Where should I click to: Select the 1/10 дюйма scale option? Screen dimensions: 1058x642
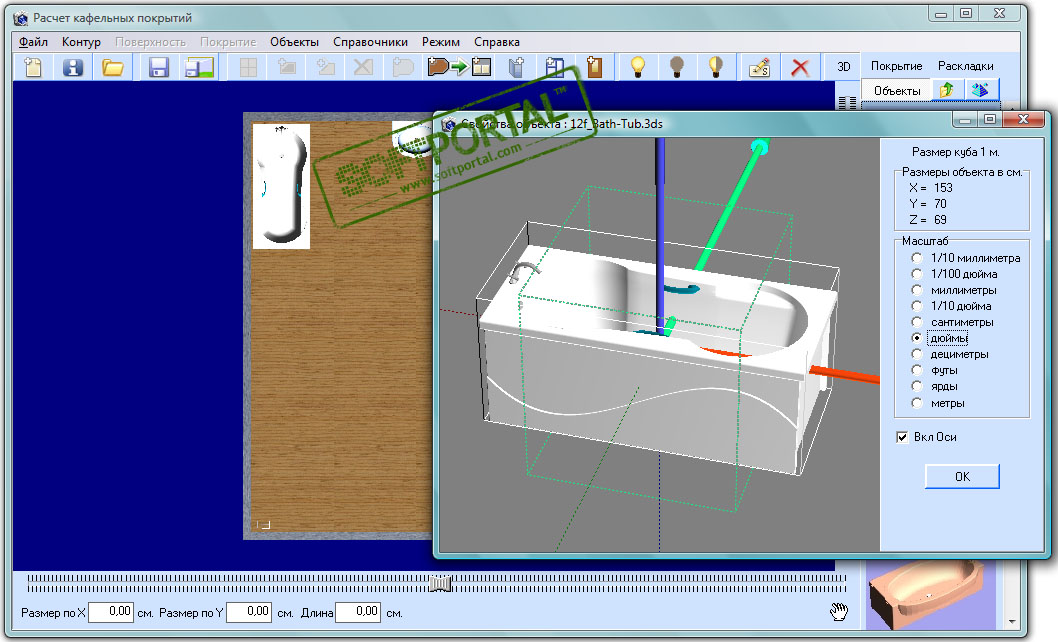pos(953,306)
